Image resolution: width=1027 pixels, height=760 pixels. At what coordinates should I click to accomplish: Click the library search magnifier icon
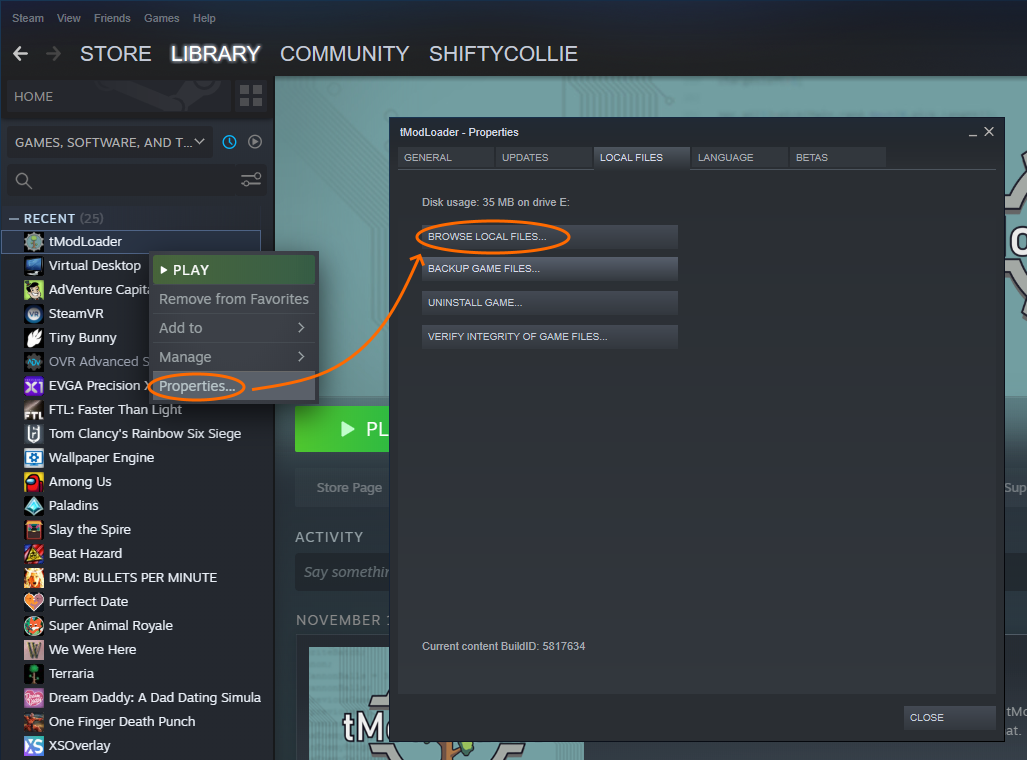pos(24,181)
